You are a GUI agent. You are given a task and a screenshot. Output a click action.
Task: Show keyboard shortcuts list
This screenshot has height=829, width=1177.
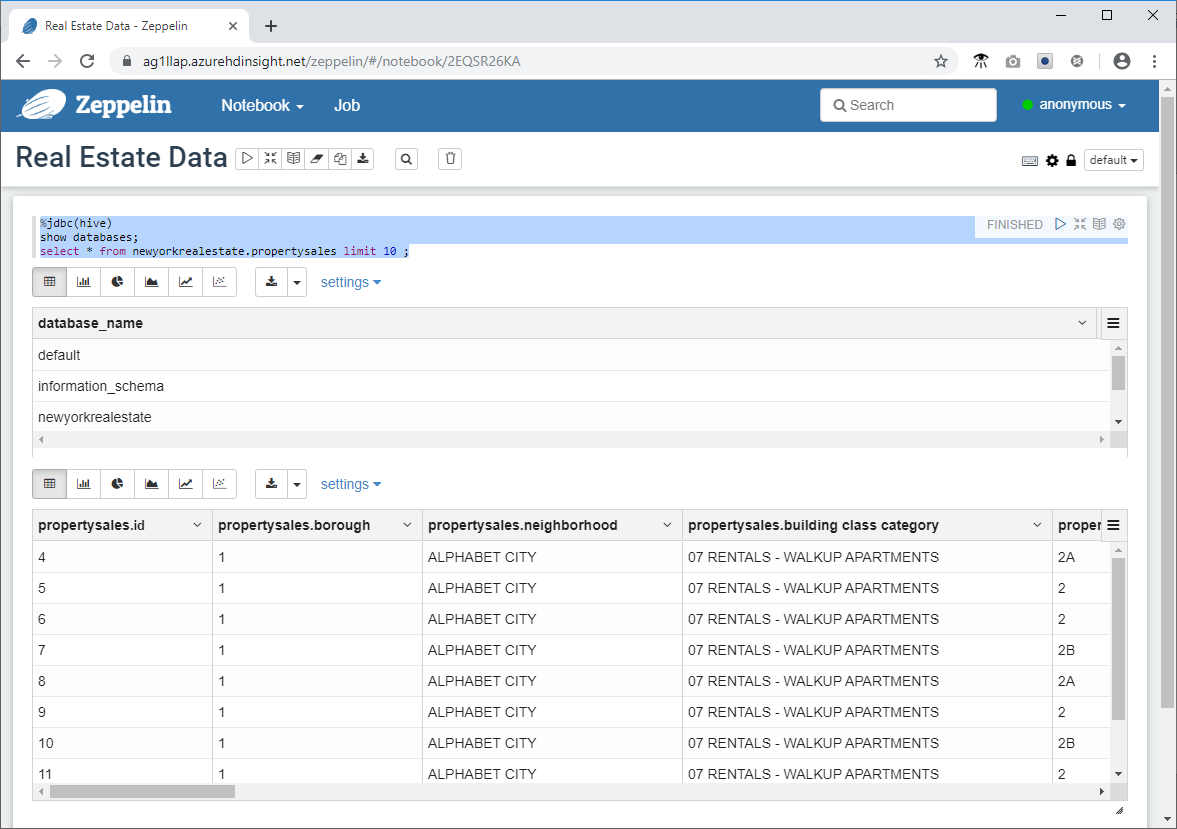(1030, 161)
